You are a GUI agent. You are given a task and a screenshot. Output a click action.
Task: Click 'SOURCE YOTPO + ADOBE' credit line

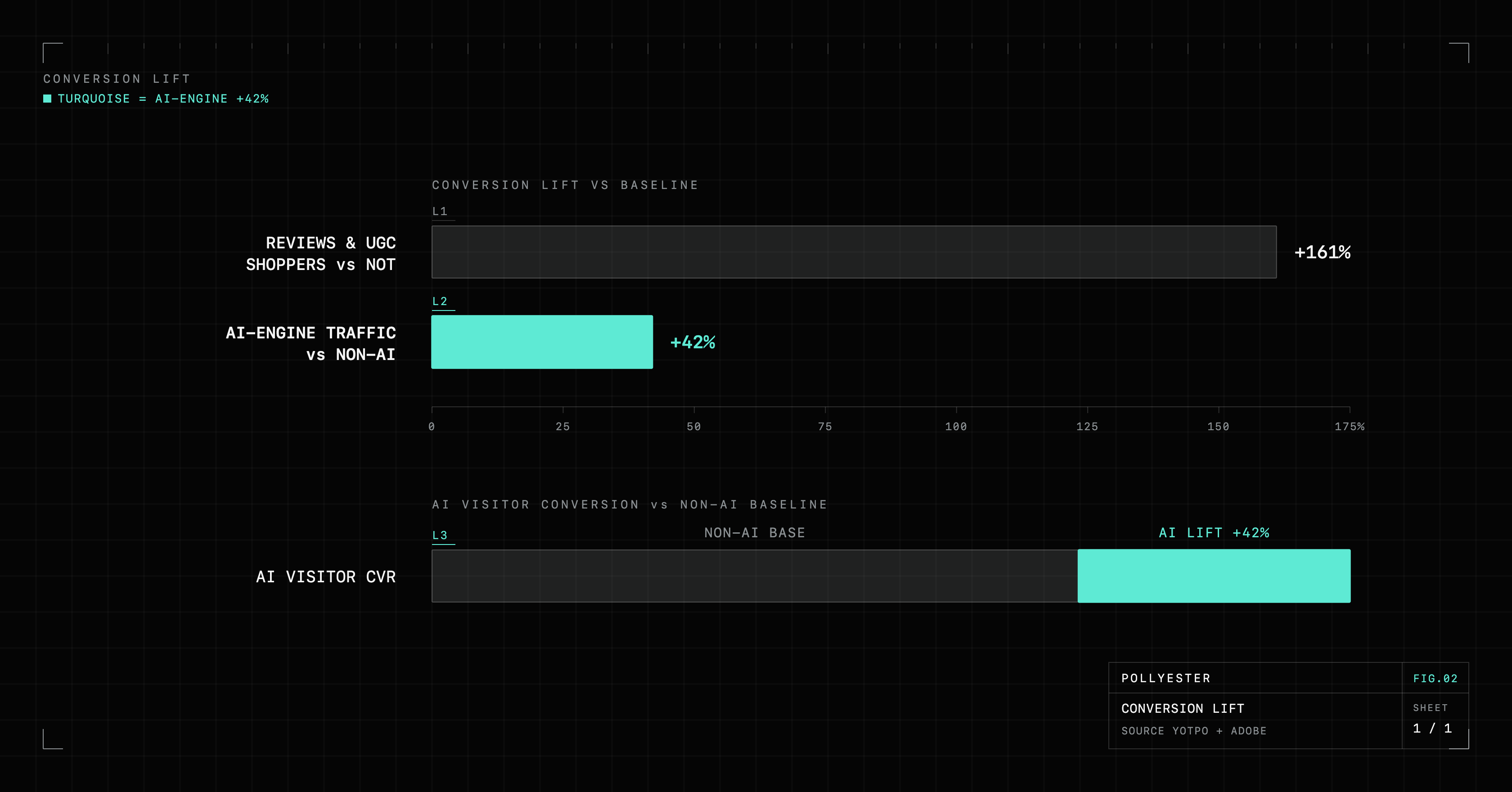point(1194,731)
